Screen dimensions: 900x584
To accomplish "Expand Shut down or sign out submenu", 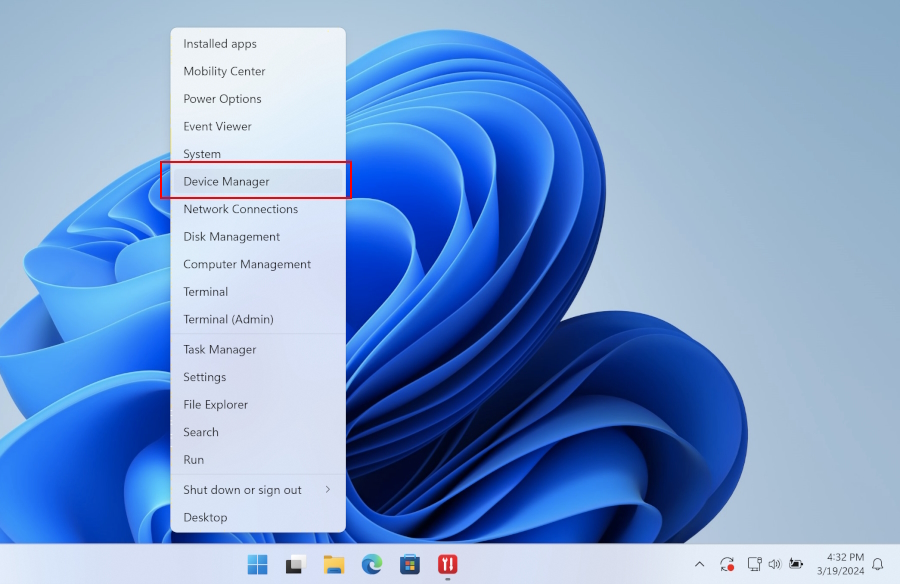I will pos(257,490).
